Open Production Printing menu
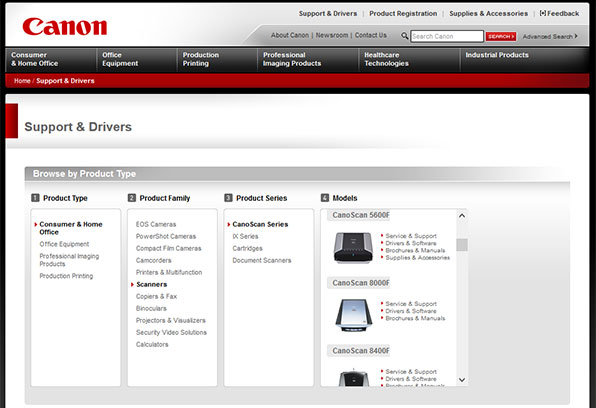 click(201, 59)
